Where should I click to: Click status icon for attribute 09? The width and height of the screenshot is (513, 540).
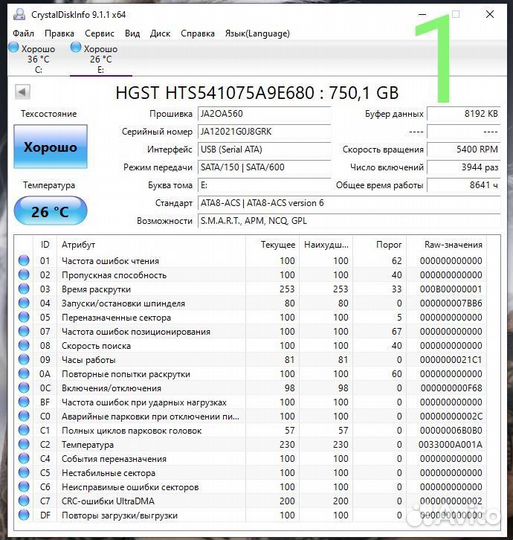(x=24, y=360)
